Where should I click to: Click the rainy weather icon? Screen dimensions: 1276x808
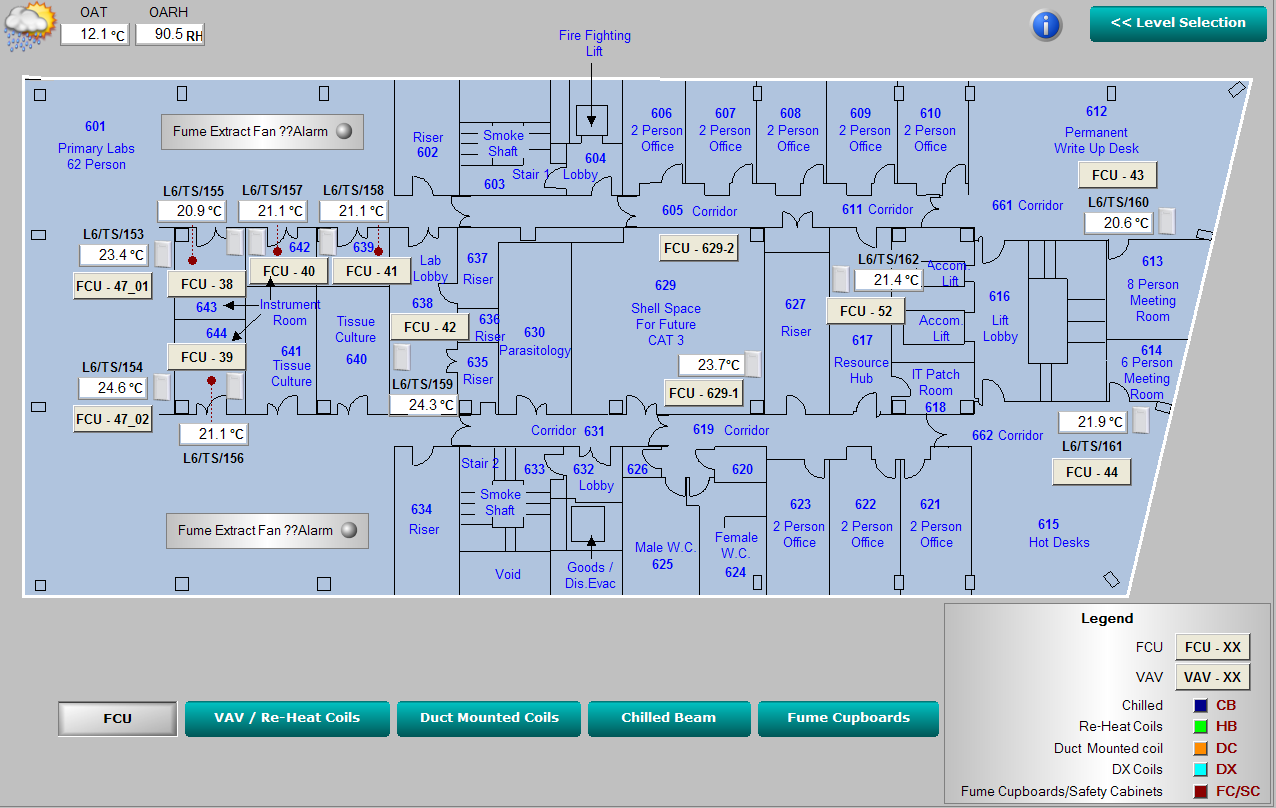coord(29,27)
